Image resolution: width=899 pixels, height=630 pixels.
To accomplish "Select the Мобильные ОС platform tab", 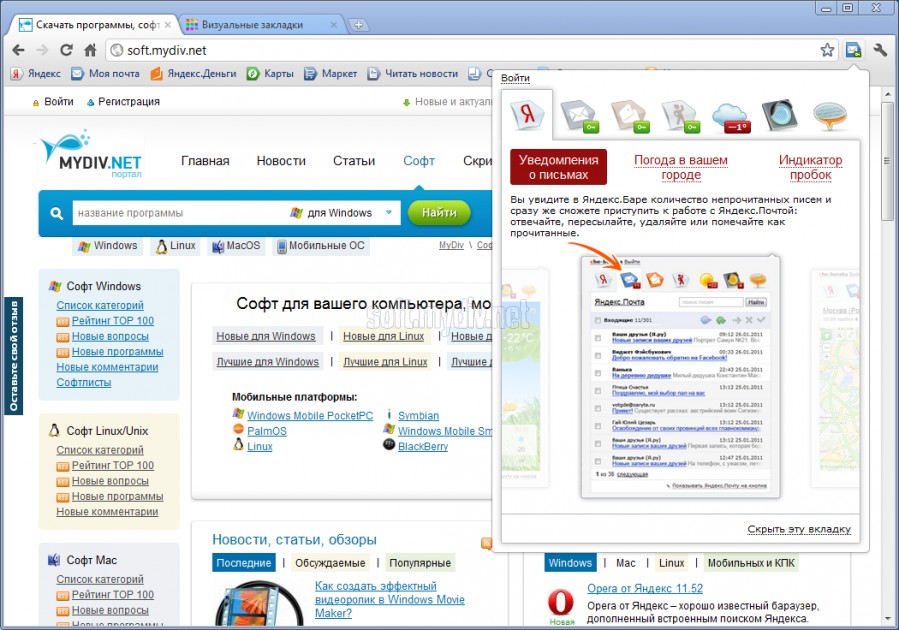I will [321, 246].
